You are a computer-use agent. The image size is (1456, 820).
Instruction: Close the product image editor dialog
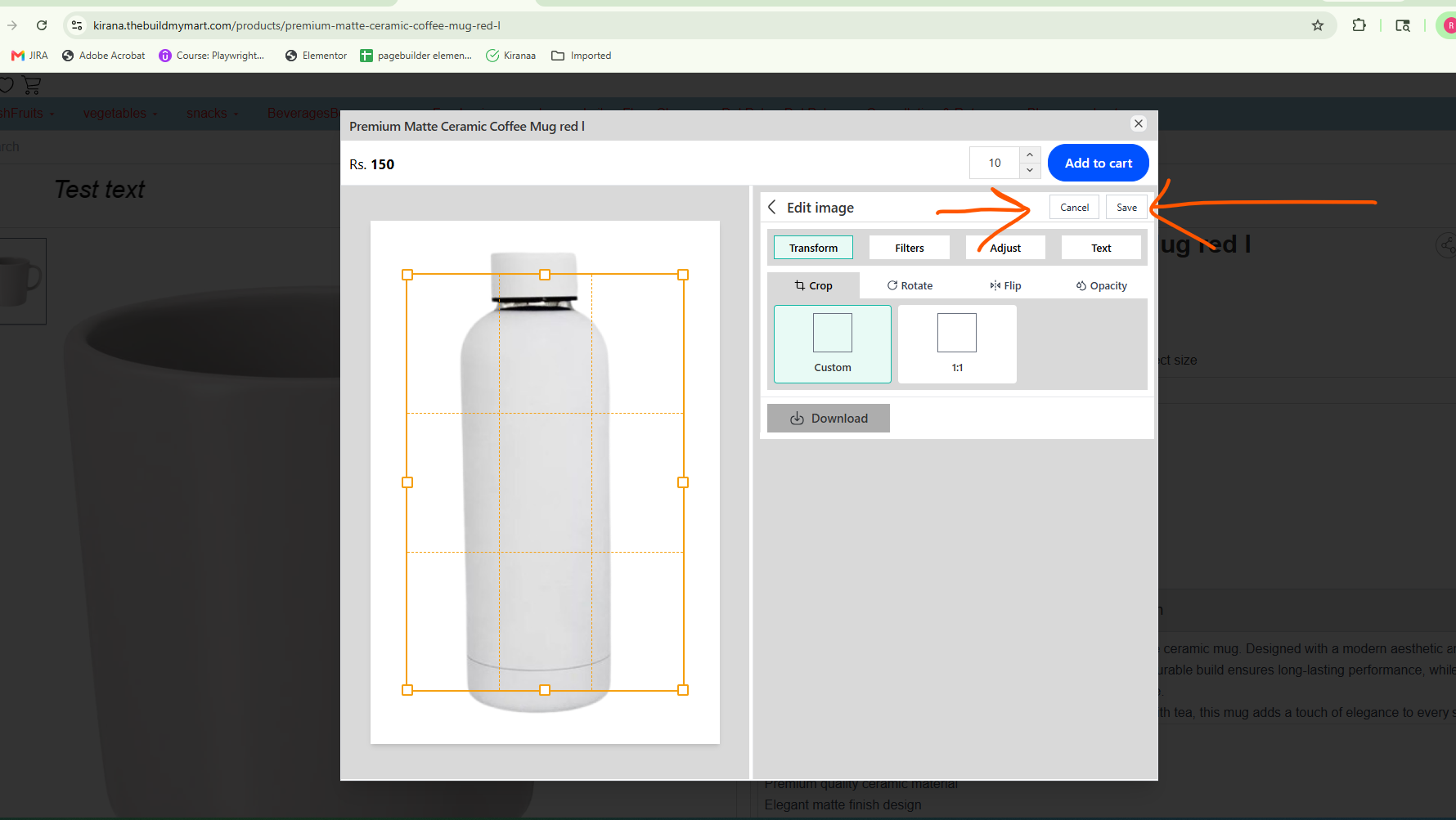point(1139,123)
